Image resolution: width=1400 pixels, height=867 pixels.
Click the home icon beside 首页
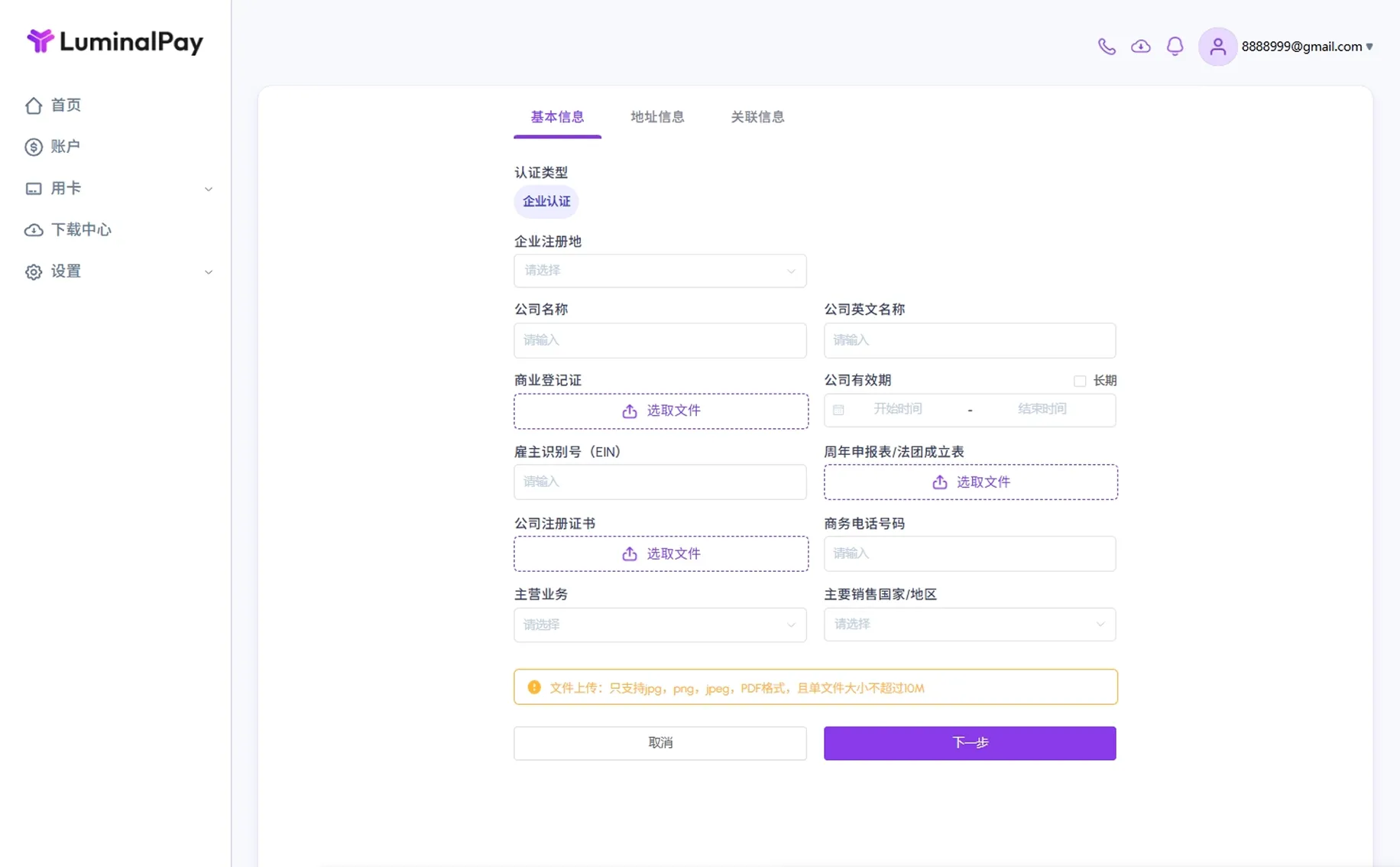tap(34, 106)
